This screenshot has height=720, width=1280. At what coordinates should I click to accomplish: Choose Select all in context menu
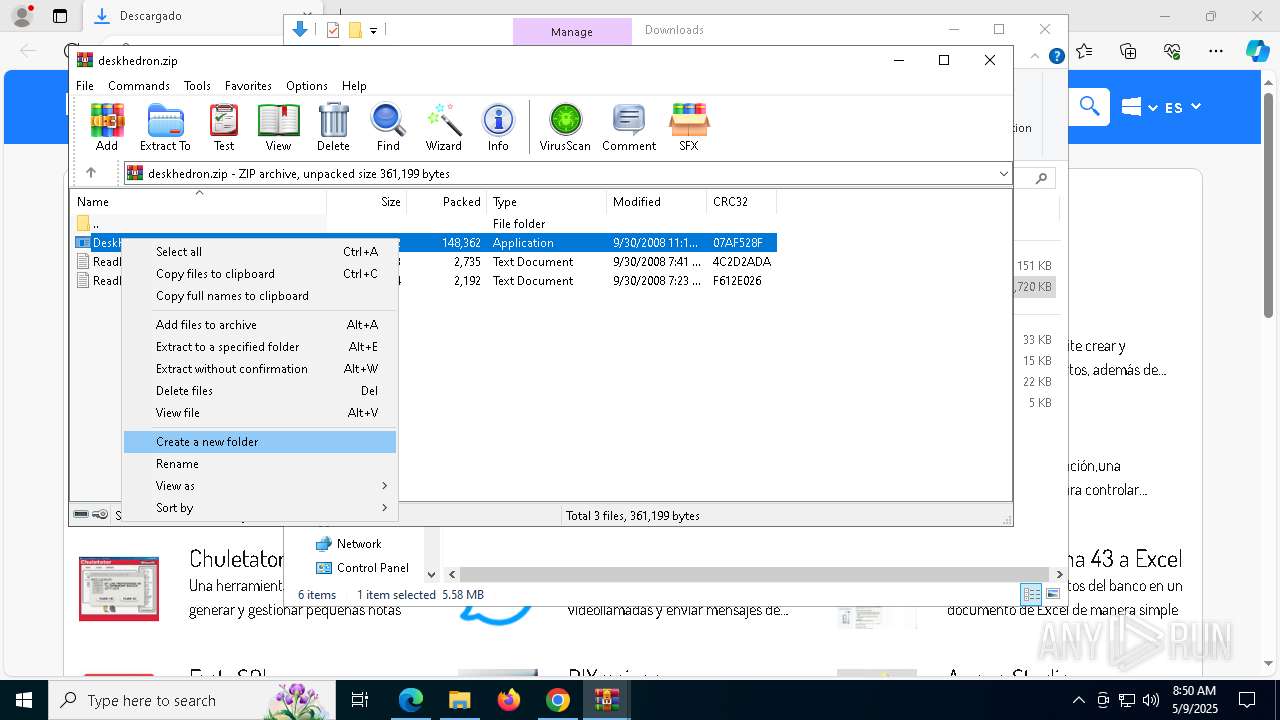[260, 252]
